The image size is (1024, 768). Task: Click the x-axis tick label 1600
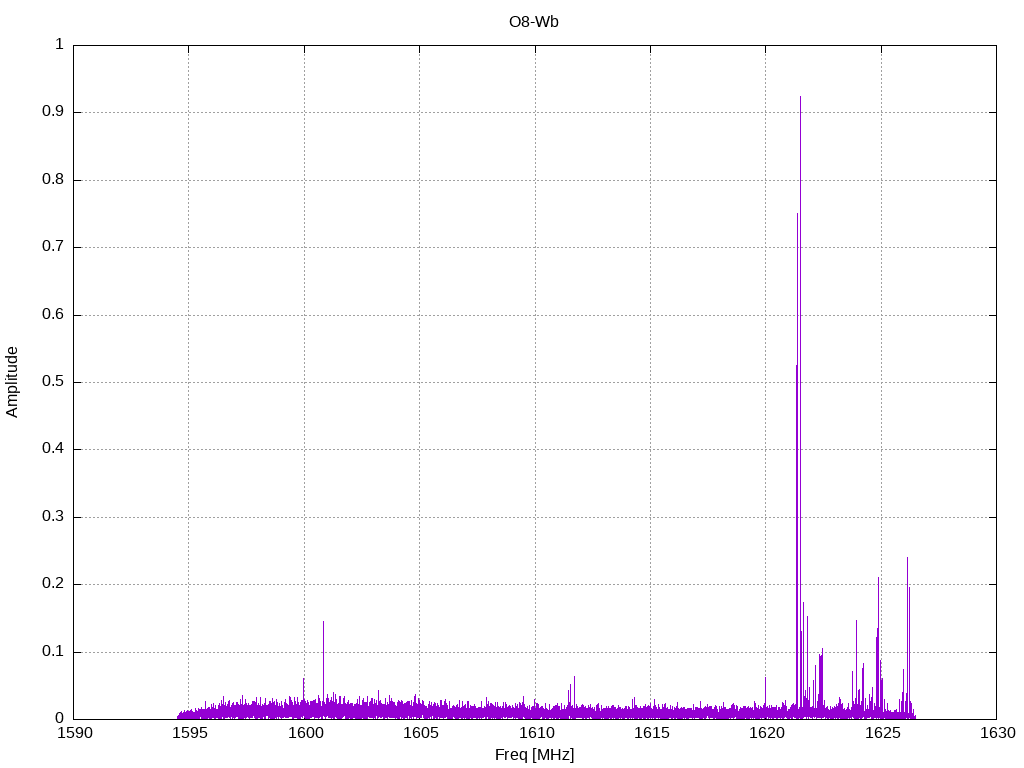click(305, 733)
